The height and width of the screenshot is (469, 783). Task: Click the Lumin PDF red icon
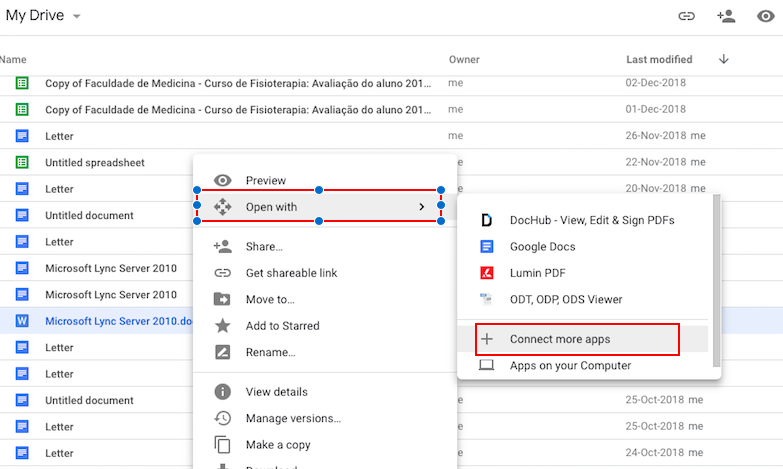click(486, 273)
